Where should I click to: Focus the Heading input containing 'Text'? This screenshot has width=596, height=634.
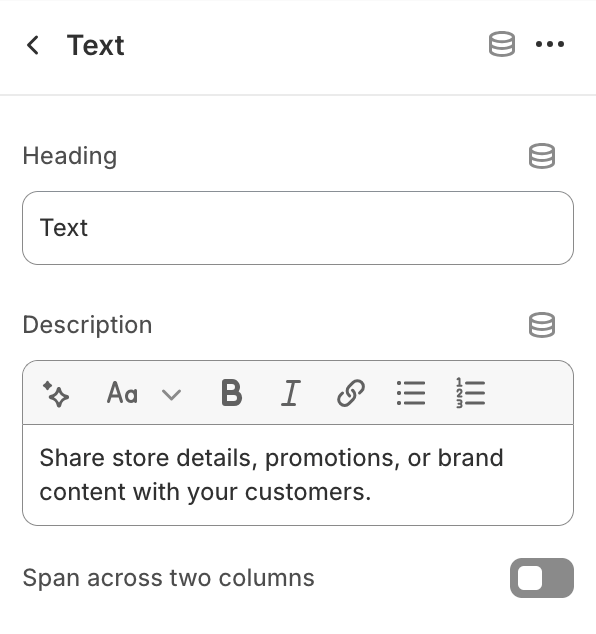tap(298, 228)
